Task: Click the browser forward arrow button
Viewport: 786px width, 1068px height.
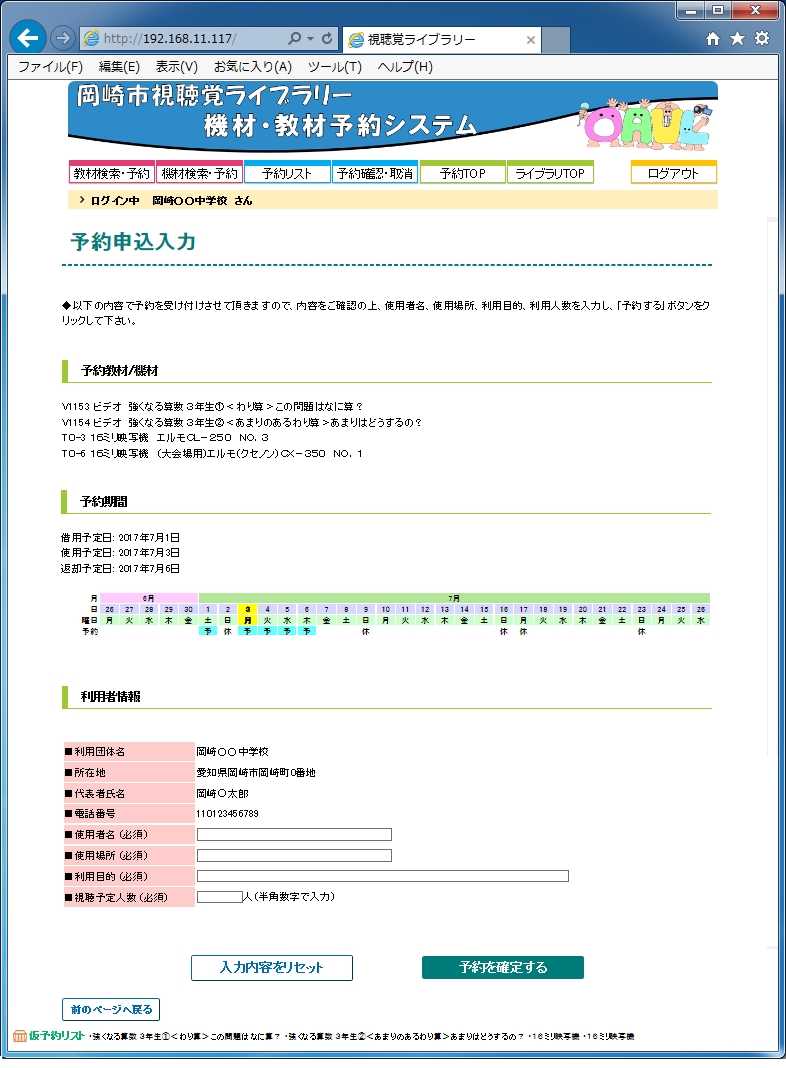Action: (62, 38)
